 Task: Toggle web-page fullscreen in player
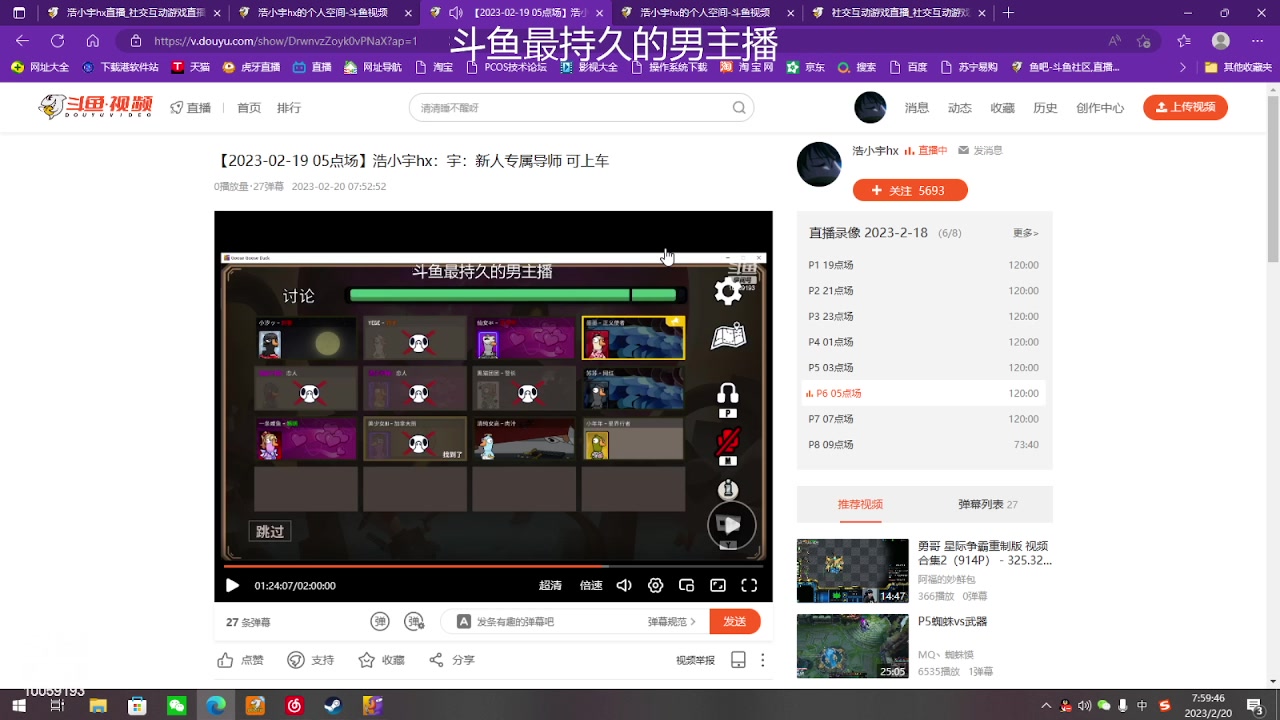point(718,586)
